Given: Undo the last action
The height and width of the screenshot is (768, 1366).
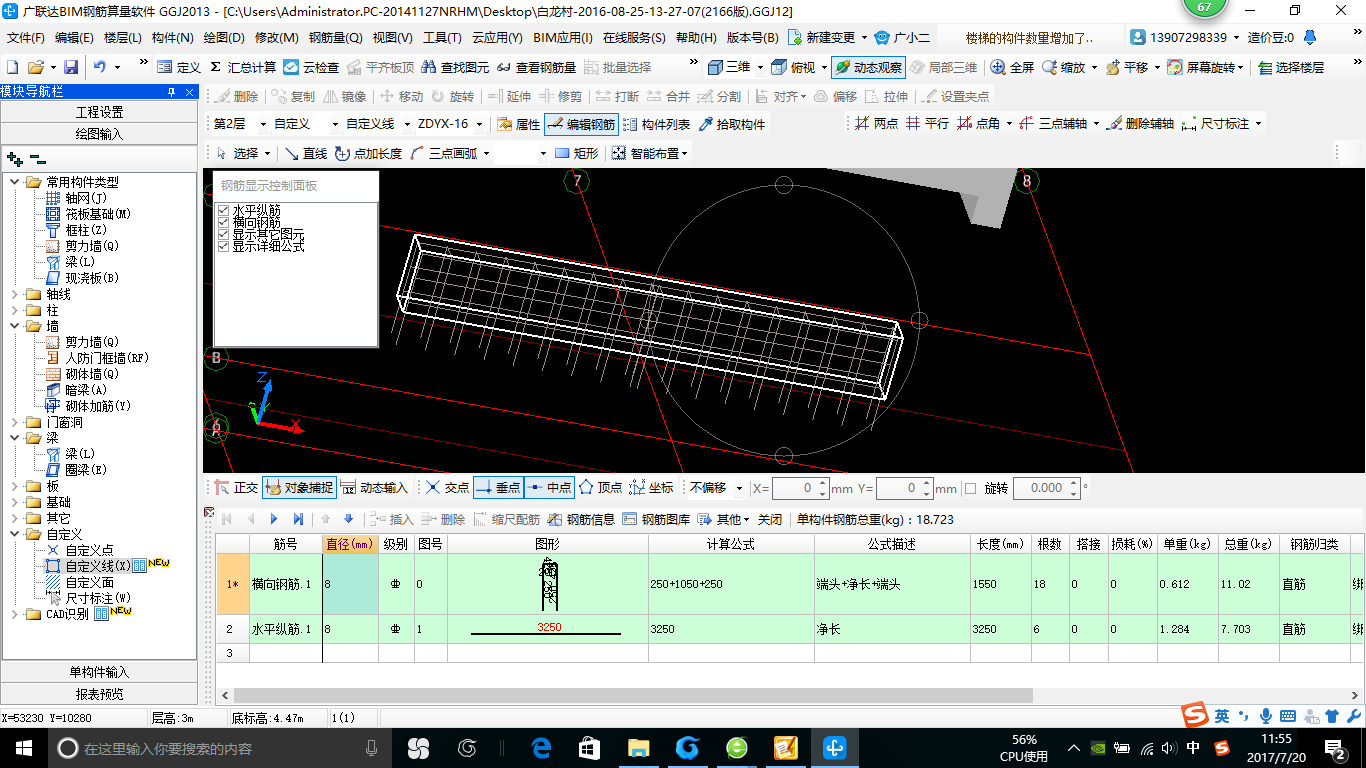Looking at the screenshot, I should 100,67.
